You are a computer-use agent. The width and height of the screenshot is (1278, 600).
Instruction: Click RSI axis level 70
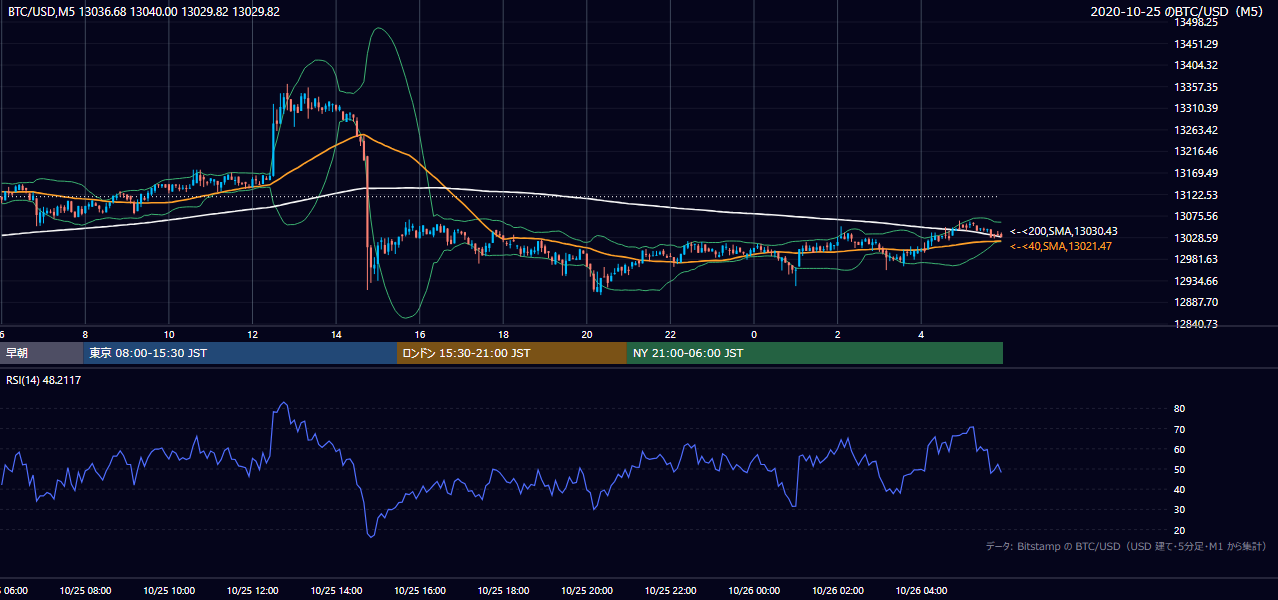1179,429
